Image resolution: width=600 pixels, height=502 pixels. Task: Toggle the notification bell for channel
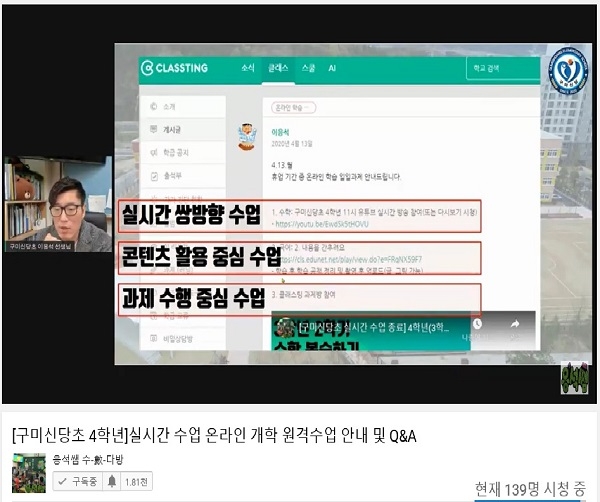click(x=111, y=482)
